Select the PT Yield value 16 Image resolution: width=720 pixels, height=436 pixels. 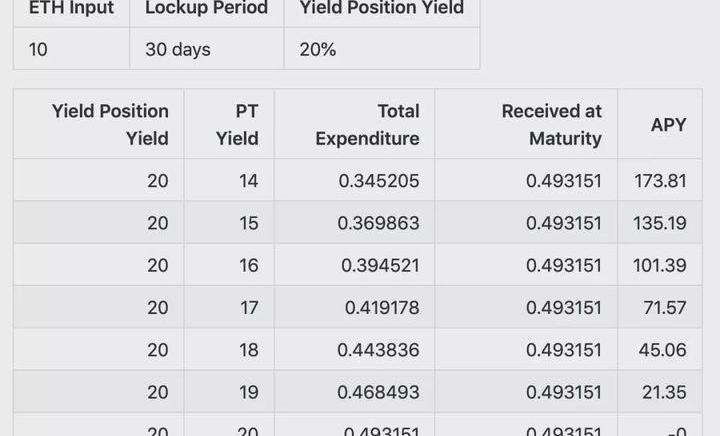[248, 265]
